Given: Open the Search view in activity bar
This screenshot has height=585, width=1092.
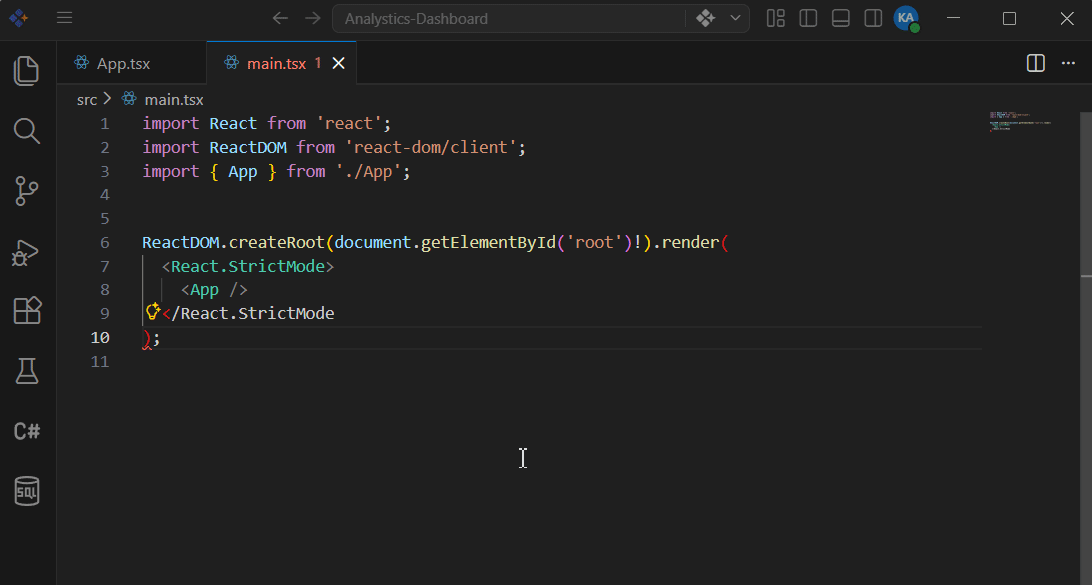Looking at the screenshot, I should [x=26, y=131].
